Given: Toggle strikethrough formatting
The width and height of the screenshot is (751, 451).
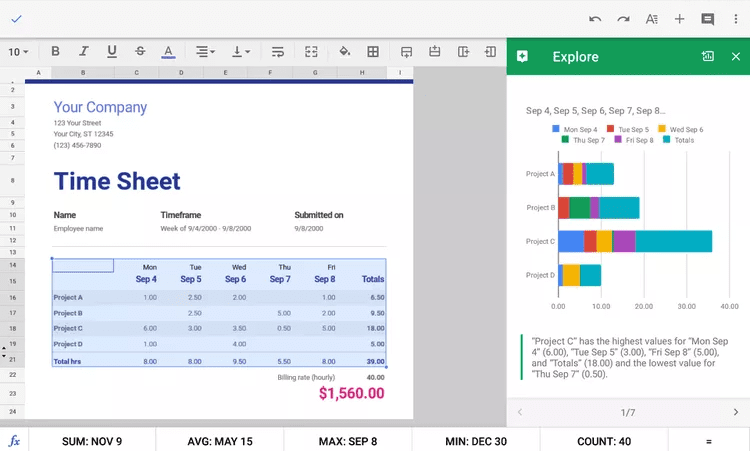Looking at the screenshot, I should click(140, 51).
